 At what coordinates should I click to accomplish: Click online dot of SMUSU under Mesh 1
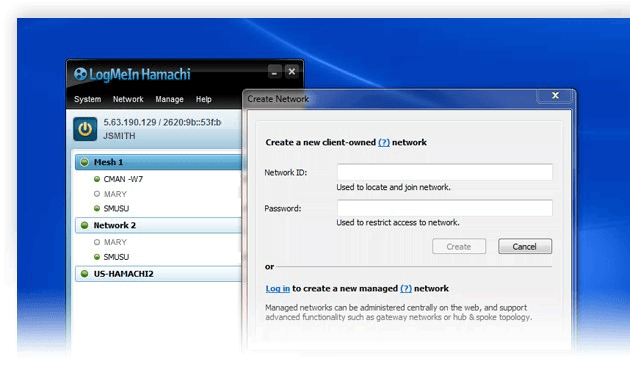[x=97, y=208]
